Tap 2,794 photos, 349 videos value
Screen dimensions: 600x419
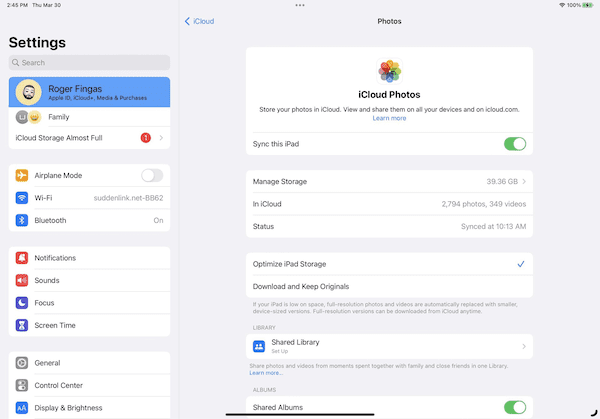click(484, 204)
